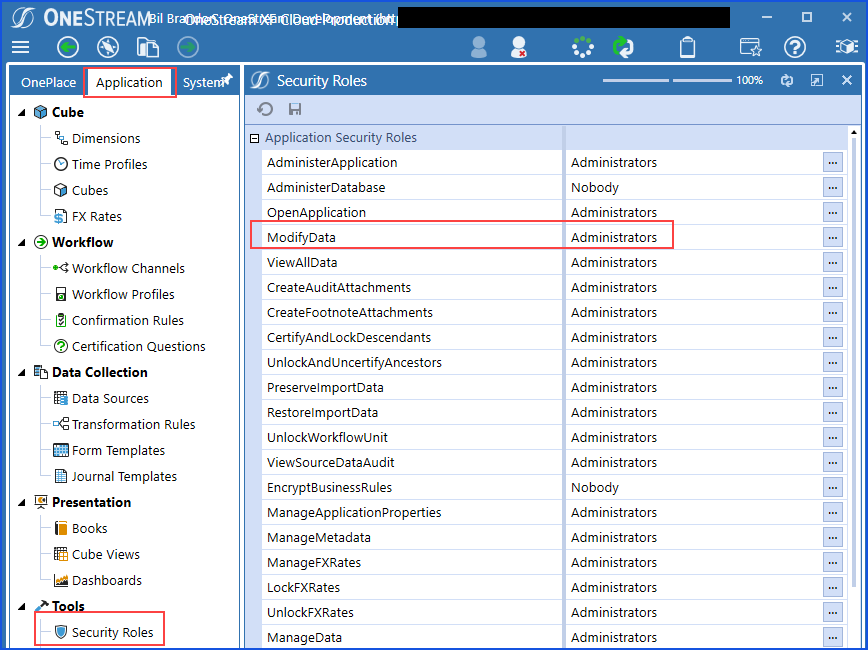The image size is (868, 650).
Task: Open Dimensions in the Cube group
Action: click(x=97, y=138)
